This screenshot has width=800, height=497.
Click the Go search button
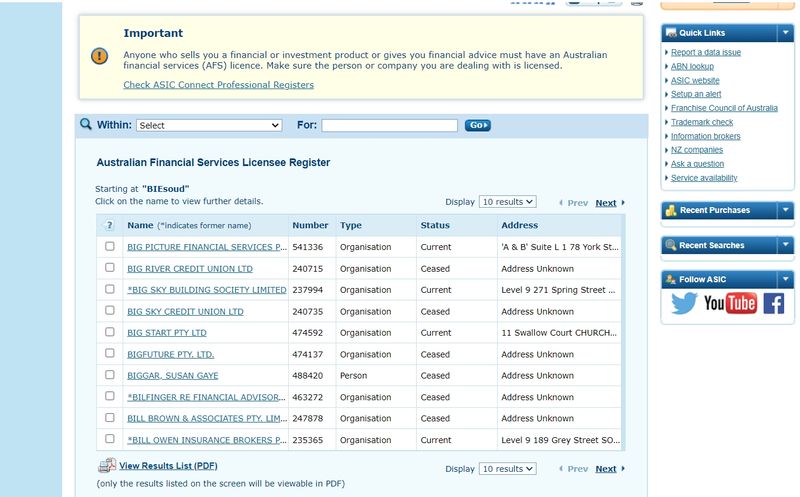(478, 125)
